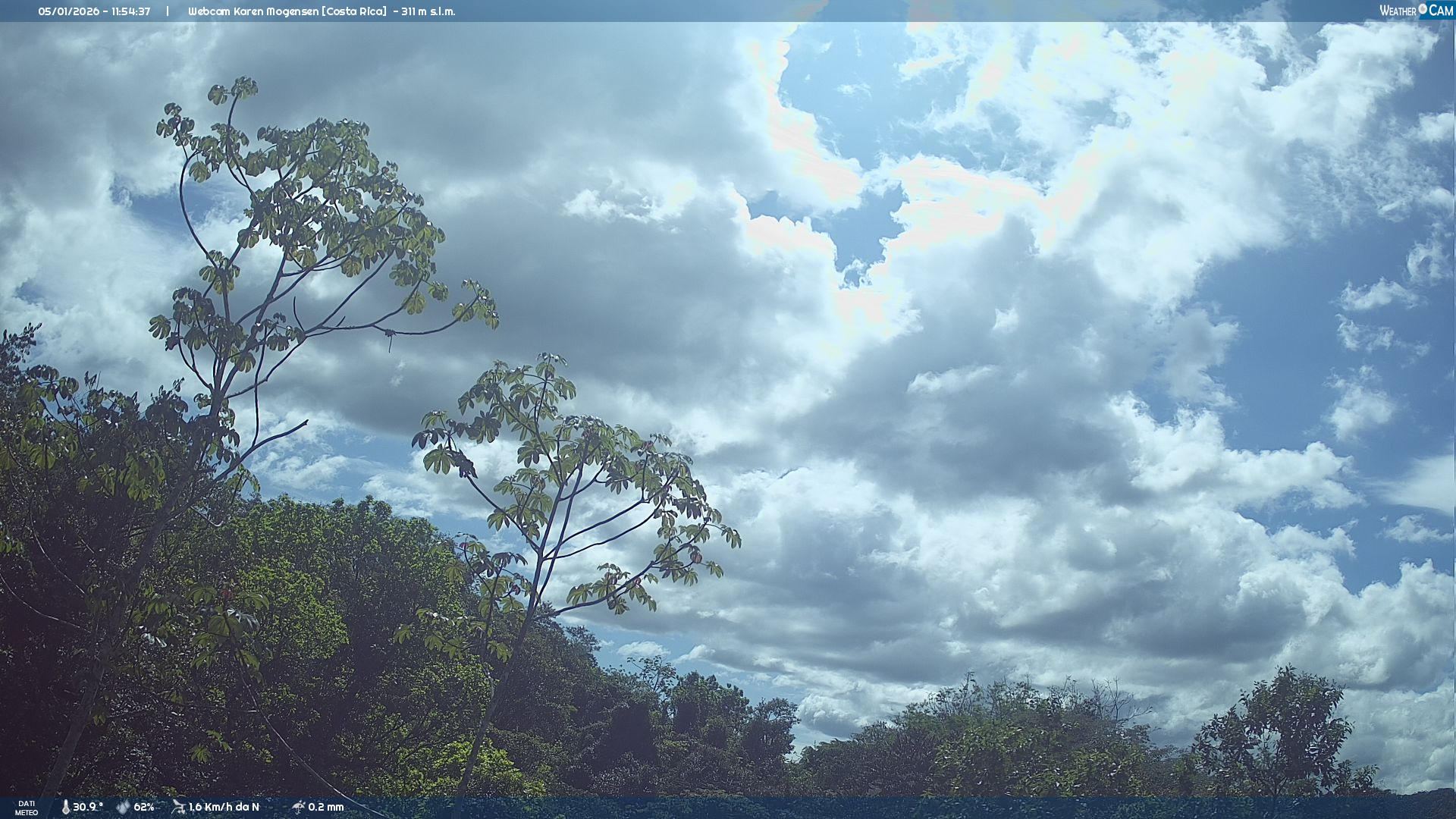
Task: Click the 311 m s.l.m. altitude text
Action: coord(428,11)
